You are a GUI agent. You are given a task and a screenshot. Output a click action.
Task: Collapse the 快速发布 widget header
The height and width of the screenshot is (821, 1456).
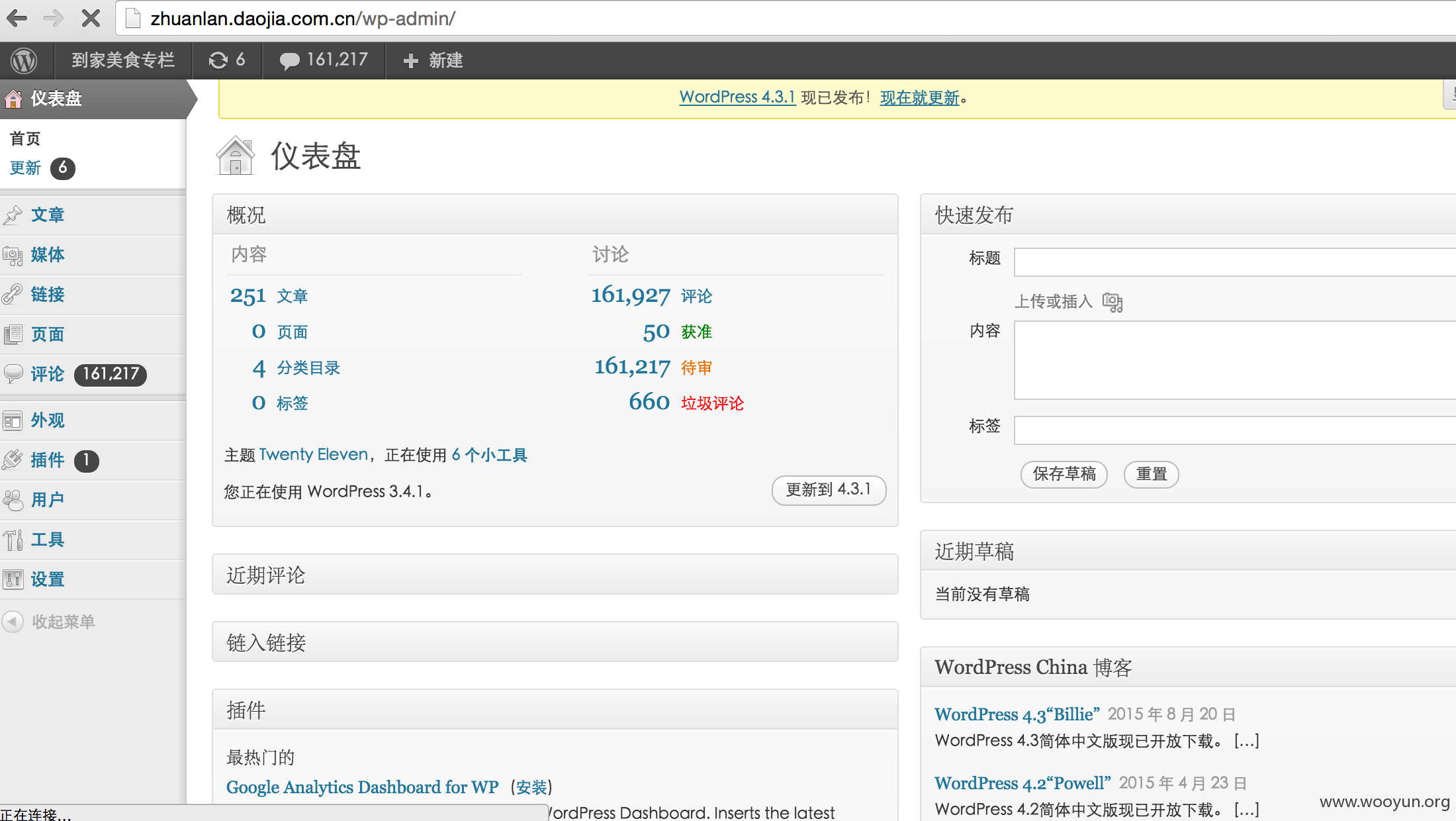click(1189, 215)
